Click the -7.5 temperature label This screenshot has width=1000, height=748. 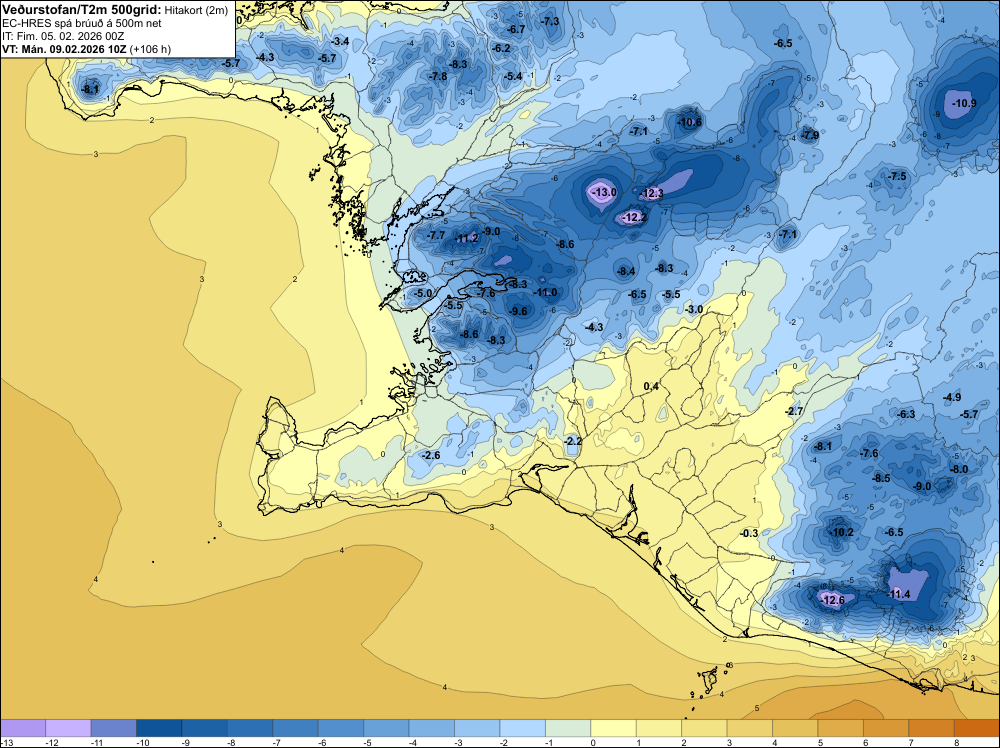(897, 176)
